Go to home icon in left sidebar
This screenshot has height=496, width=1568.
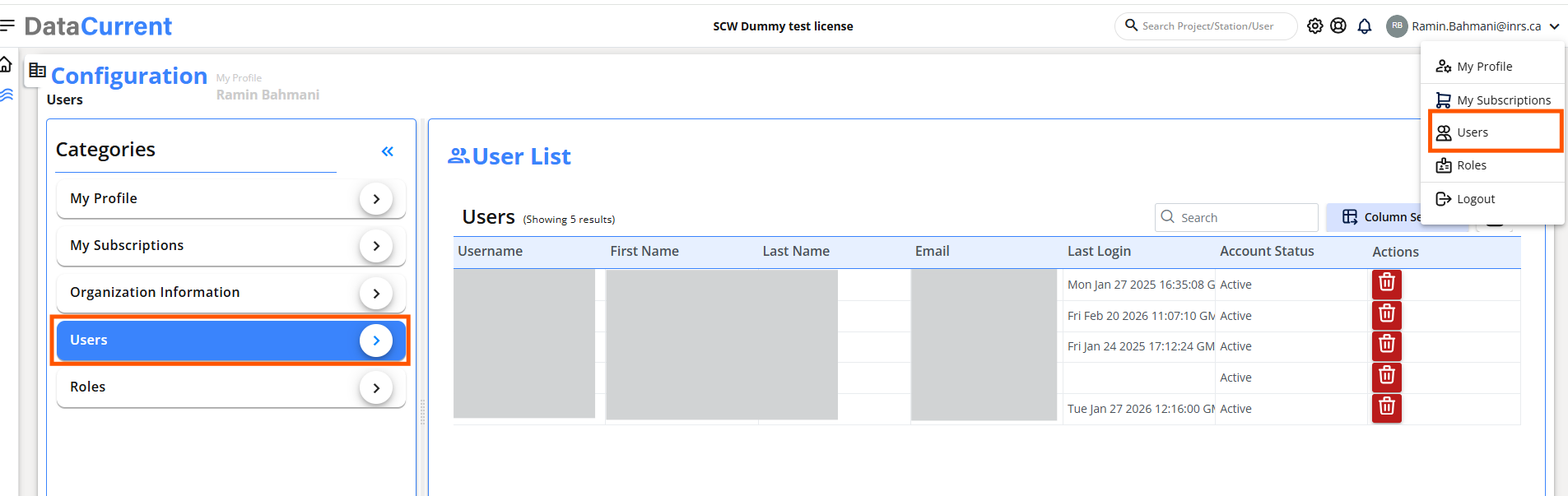coord(6,64)
